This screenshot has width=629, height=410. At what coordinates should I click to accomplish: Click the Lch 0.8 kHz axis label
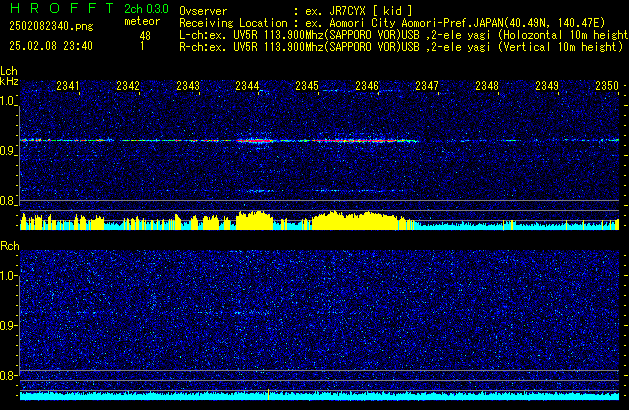8,201
